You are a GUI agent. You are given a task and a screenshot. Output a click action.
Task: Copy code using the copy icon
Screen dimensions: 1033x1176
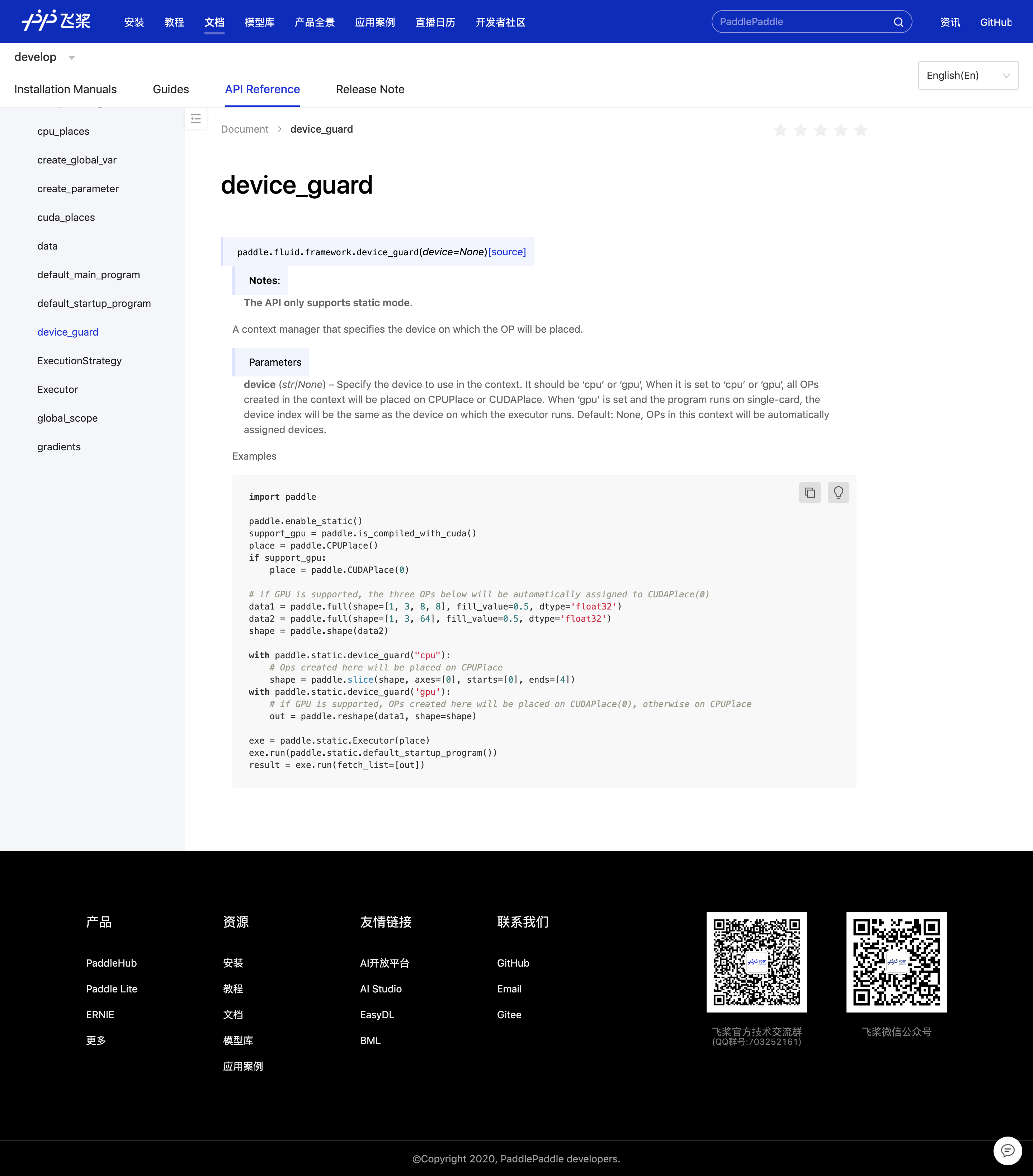[x=810, y=493]
